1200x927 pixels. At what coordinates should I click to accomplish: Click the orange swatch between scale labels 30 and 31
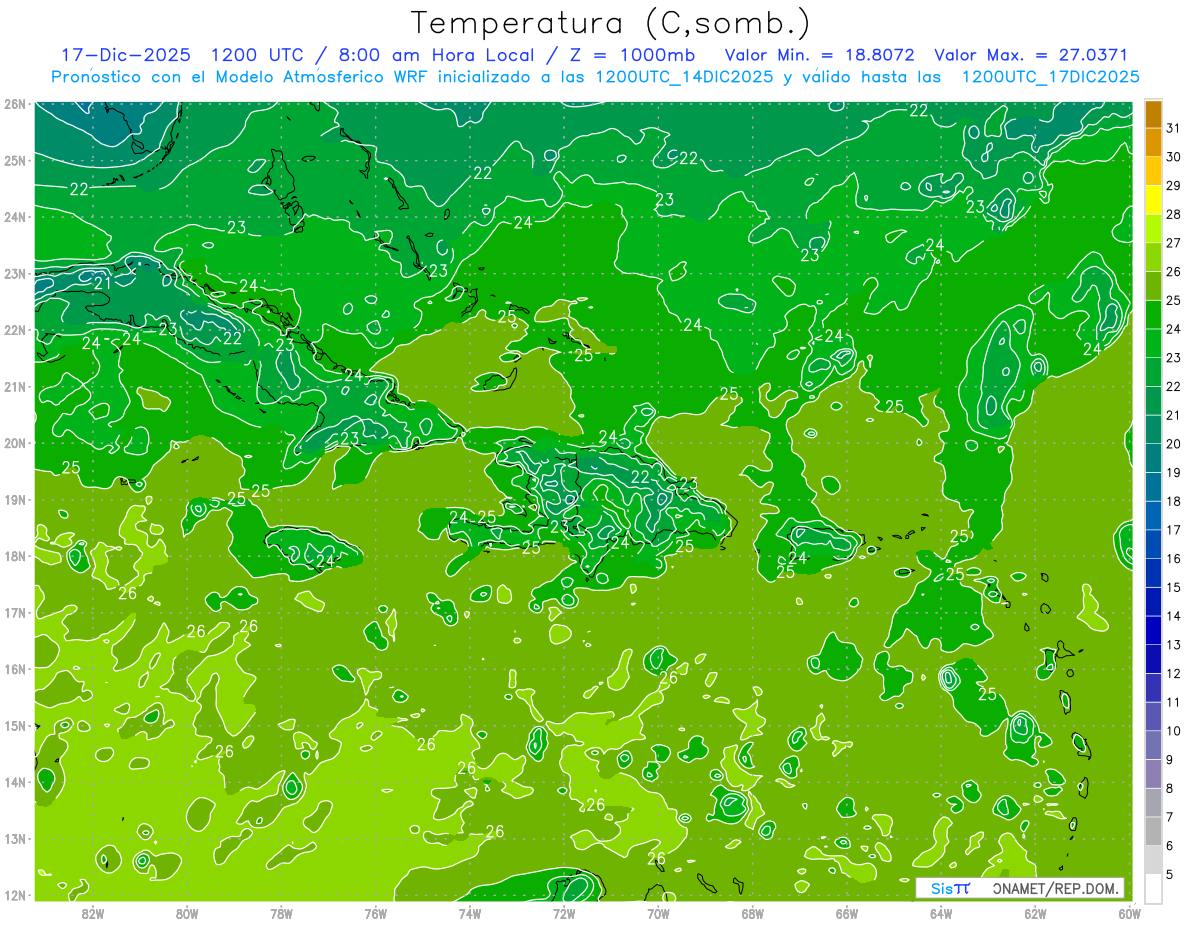coord(1153,143)
